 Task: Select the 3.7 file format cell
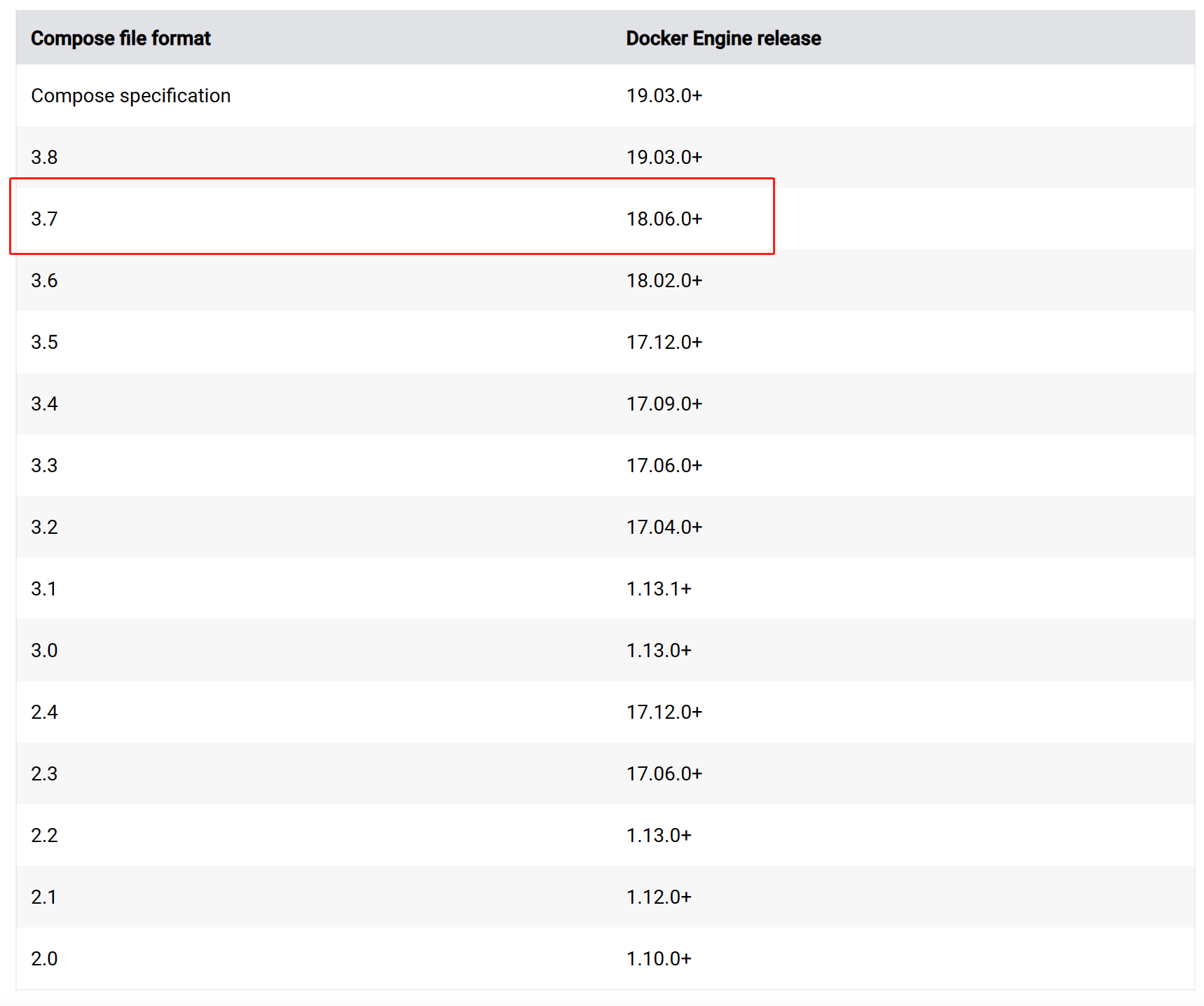(44, 219)
